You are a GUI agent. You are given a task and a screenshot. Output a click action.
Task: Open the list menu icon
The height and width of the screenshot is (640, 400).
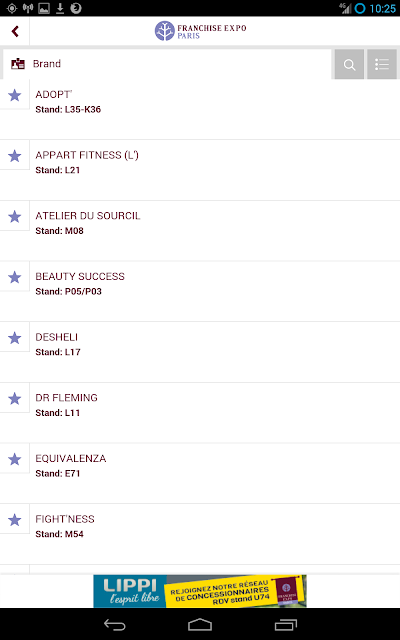pyautogui.click(x=382, y=64)
